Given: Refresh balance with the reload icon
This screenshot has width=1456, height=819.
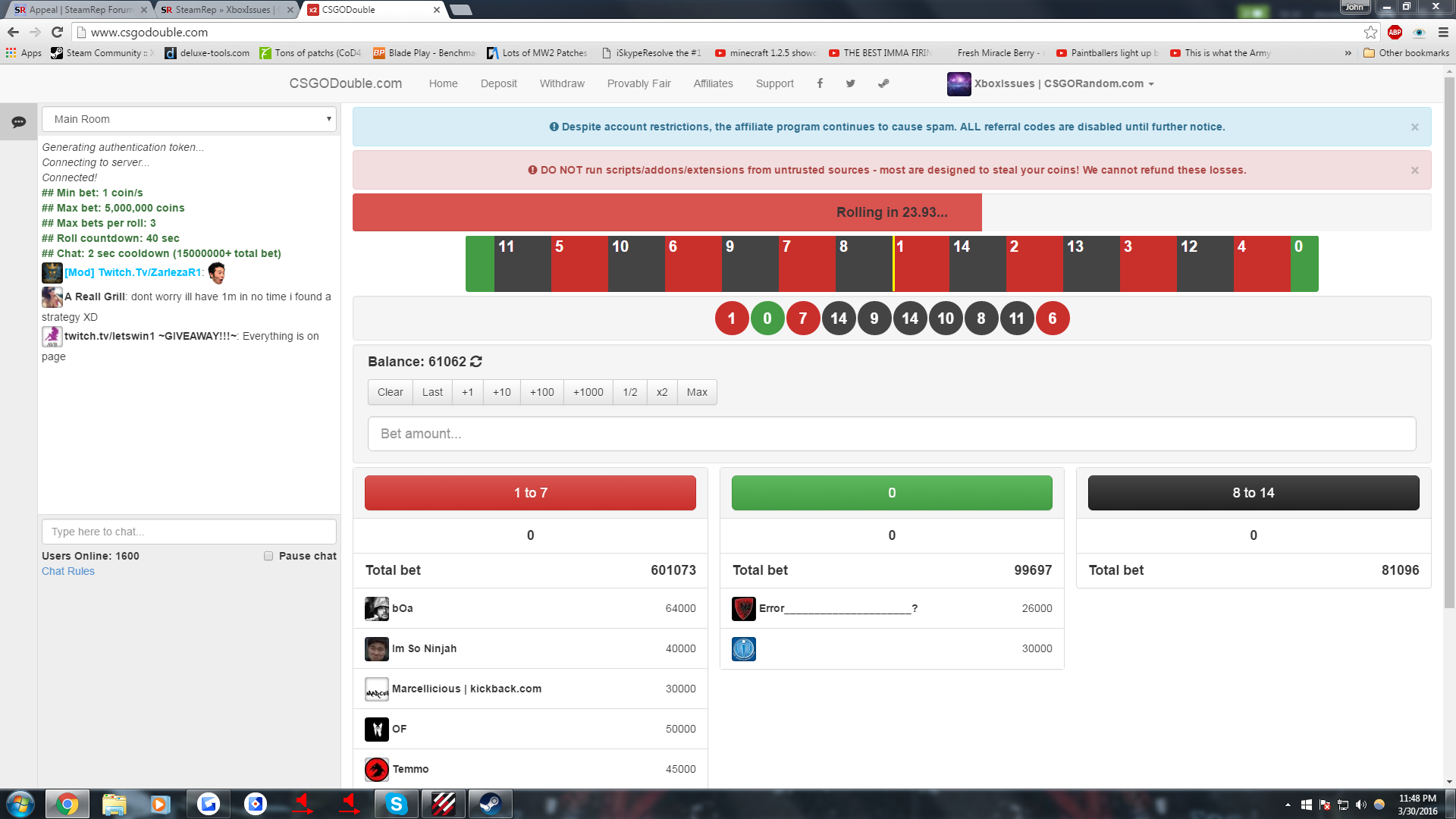Looking at the screenshot, I should pyautogui.click(x=476, y=362).
